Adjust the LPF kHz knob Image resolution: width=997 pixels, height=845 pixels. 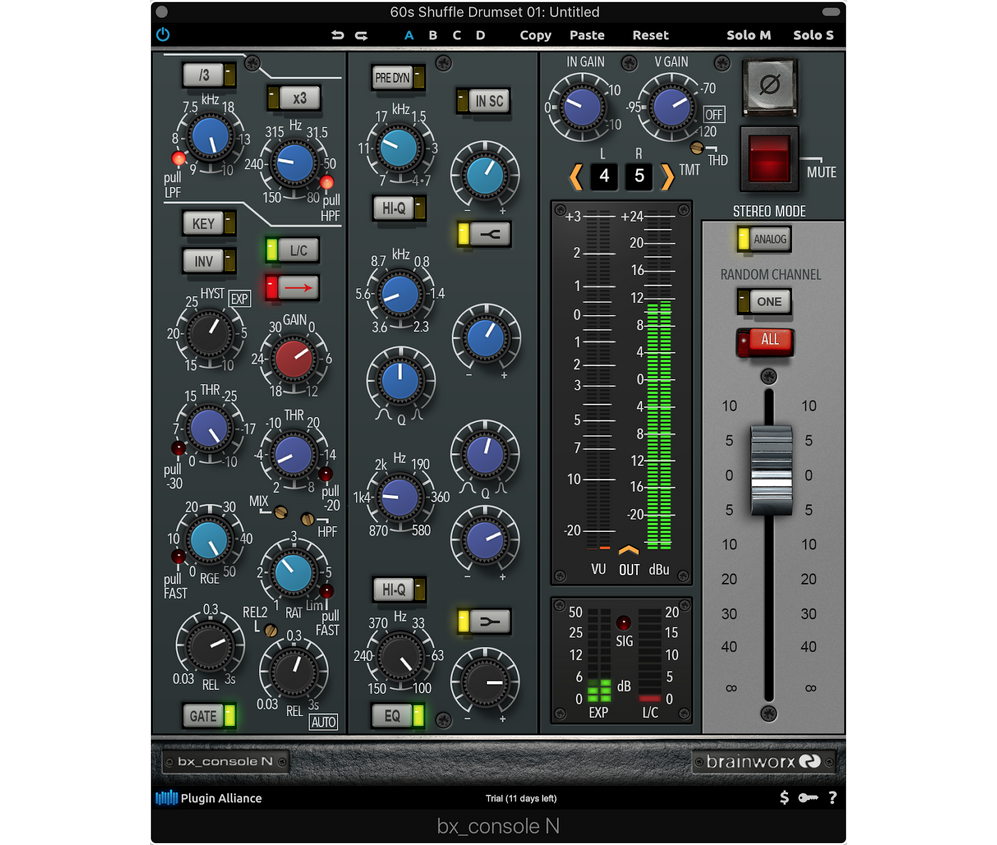pos(210,137)
